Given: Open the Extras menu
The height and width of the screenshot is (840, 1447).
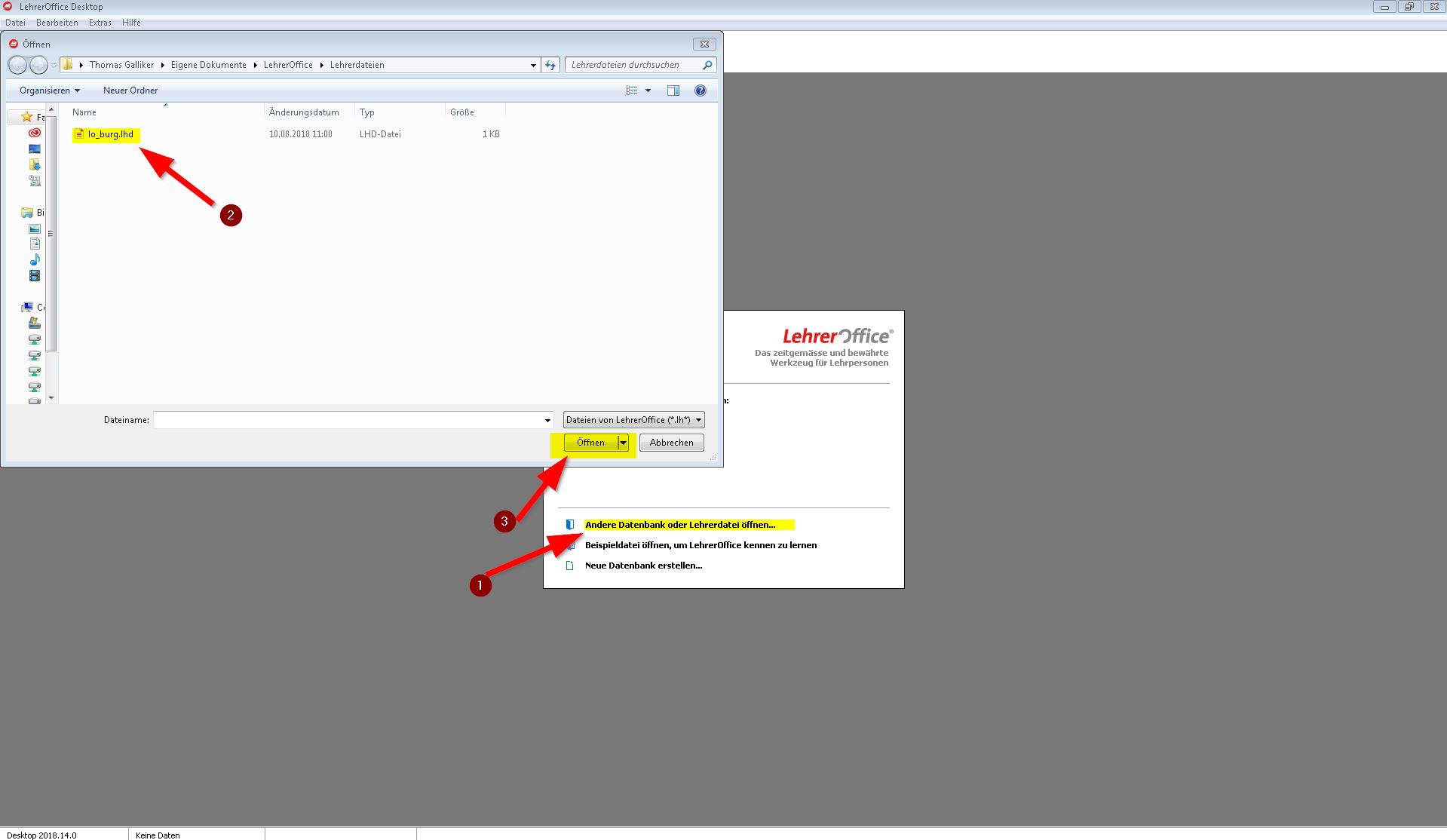Looking at the screenshot, I should pos(100,23).
